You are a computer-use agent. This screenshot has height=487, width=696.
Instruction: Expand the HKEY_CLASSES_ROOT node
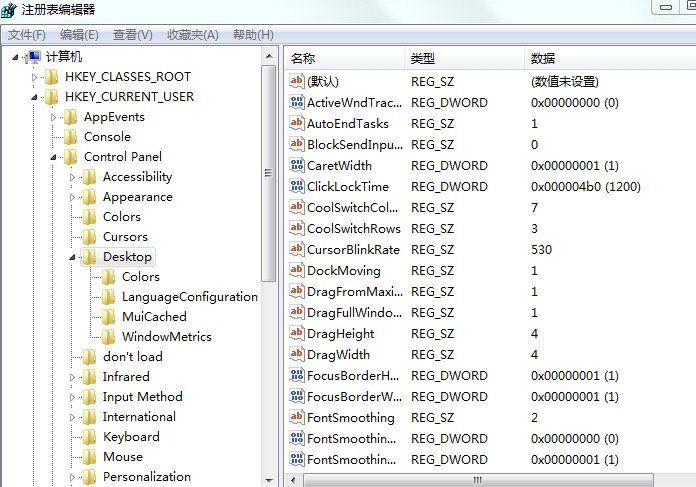[x=35, y=77]
